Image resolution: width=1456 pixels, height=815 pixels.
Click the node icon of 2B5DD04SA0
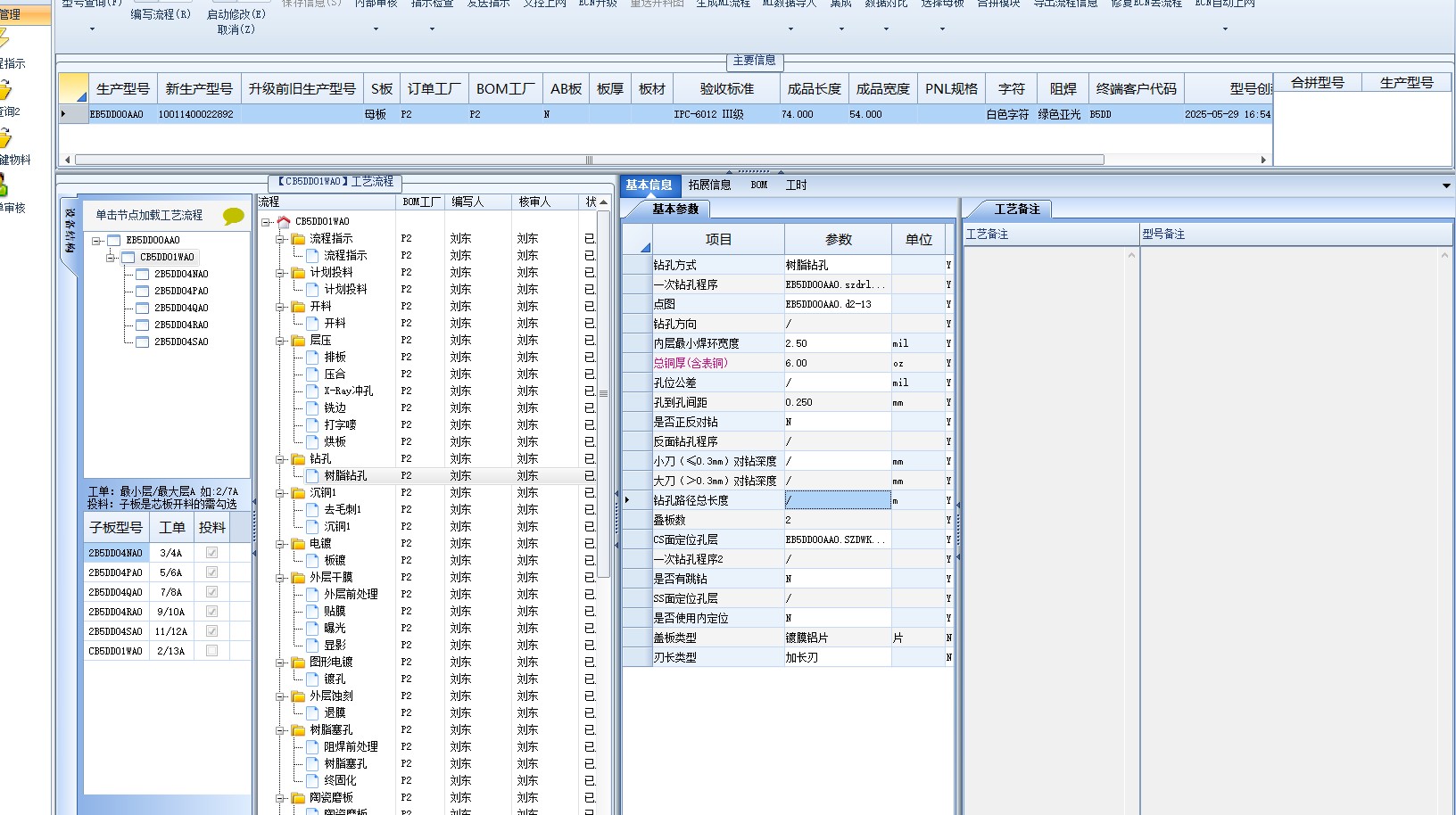(x=142, y=342)
